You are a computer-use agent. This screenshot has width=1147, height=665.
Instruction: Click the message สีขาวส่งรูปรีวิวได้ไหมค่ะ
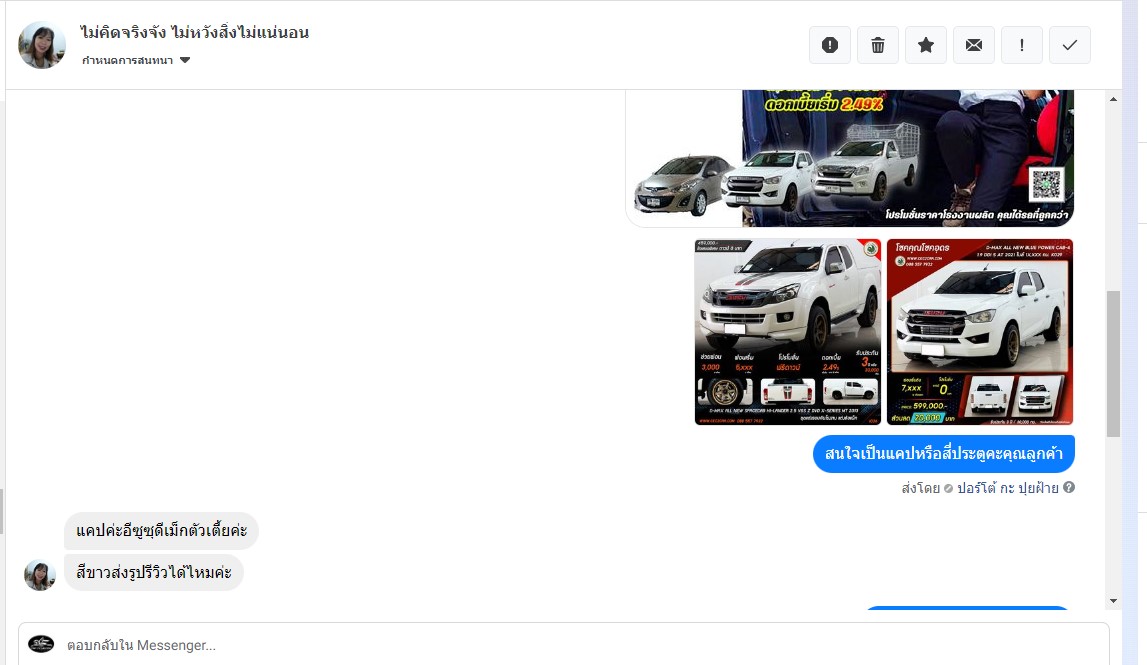[x=154, y=572]
